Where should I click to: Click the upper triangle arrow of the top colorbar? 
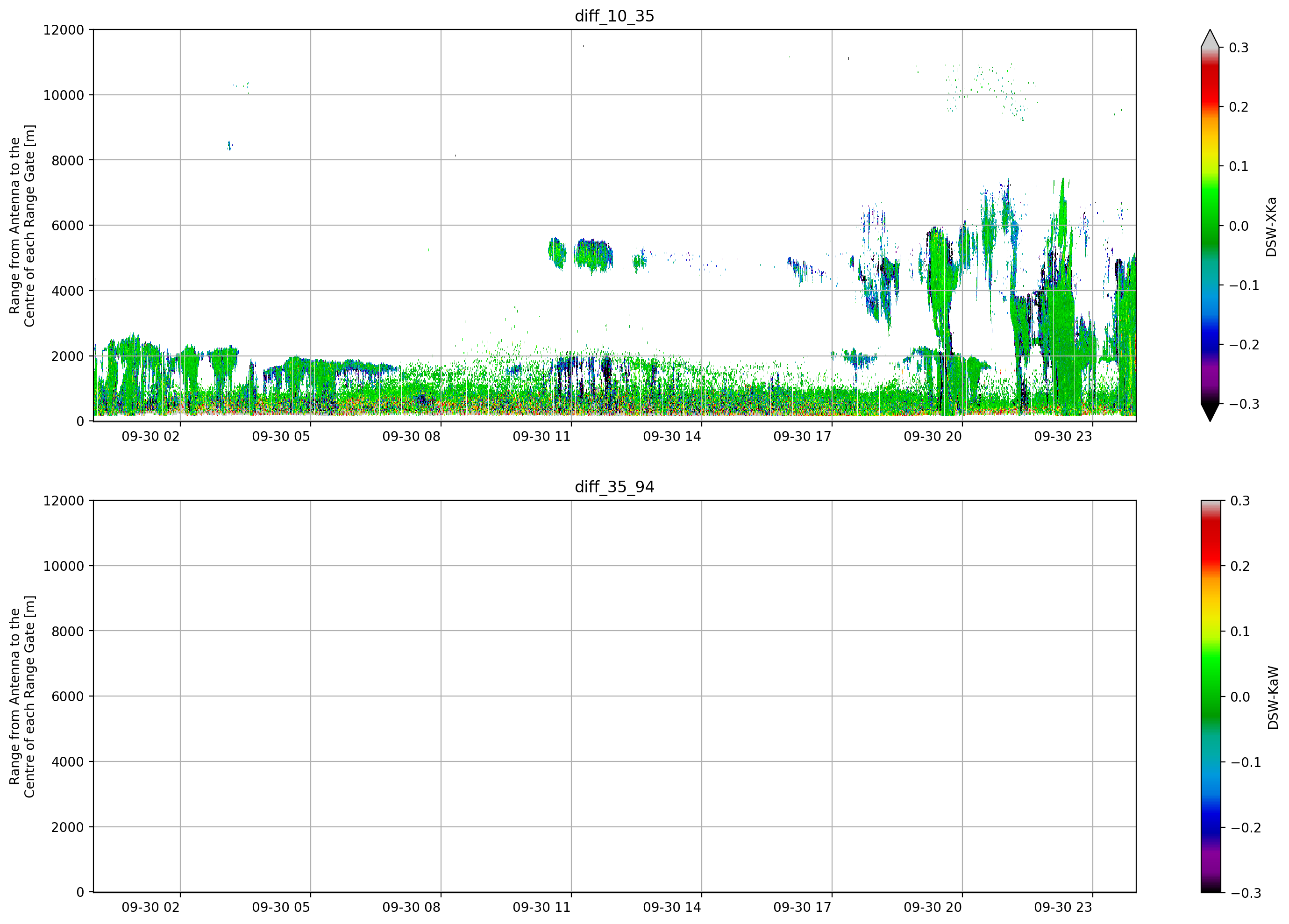(1210, 39)
